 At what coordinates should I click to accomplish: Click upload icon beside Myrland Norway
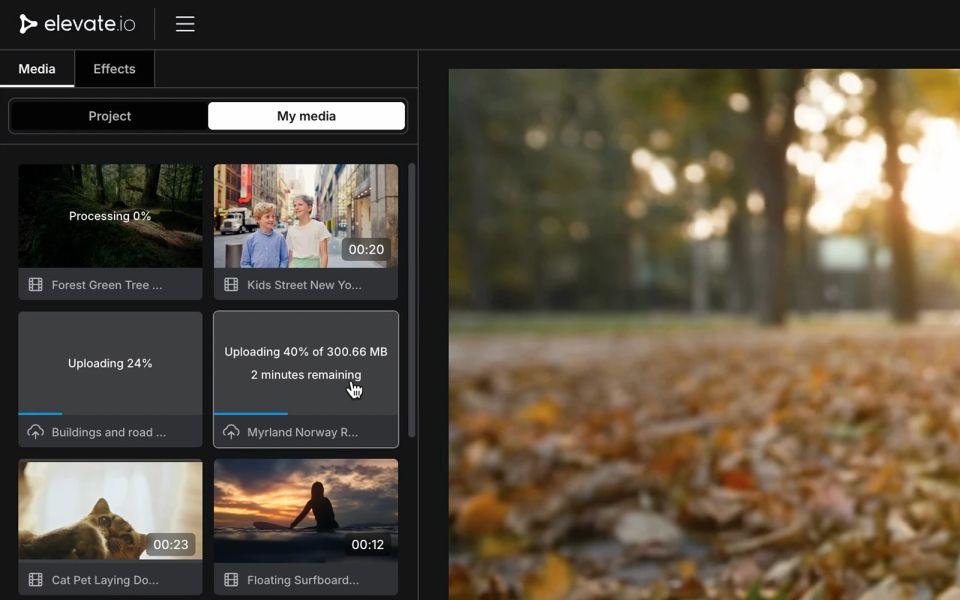click(231, 432)
